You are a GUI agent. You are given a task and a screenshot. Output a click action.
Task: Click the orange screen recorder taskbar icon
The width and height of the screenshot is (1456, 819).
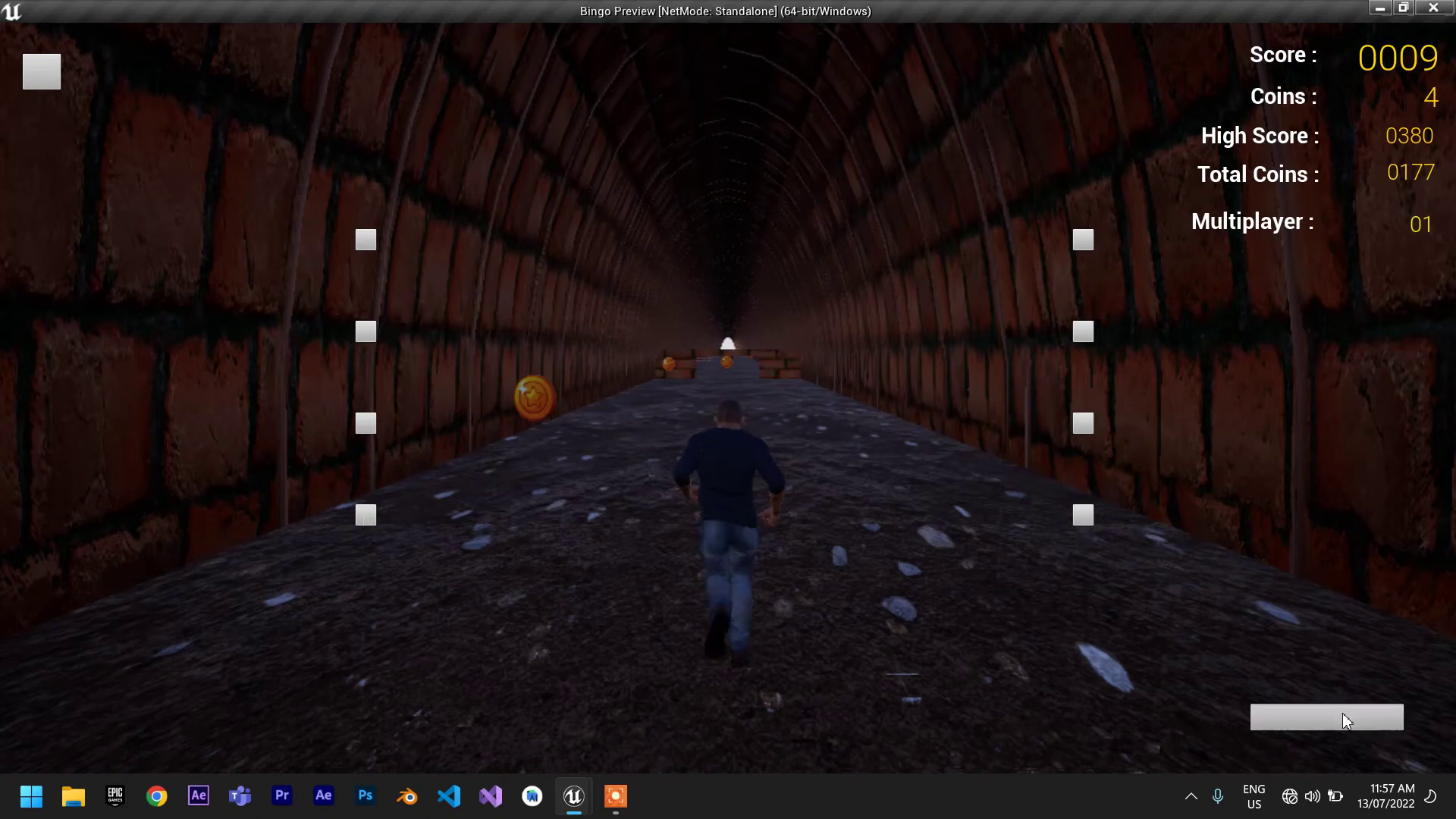(x=616, y=795)
